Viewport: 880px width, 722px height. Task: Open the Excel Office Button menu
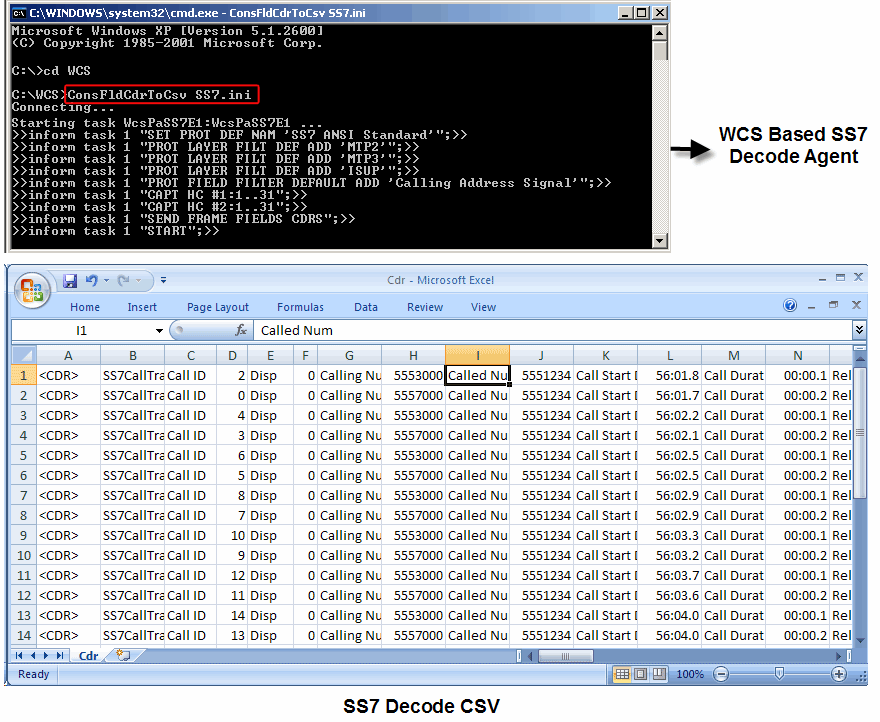(32, 290)
